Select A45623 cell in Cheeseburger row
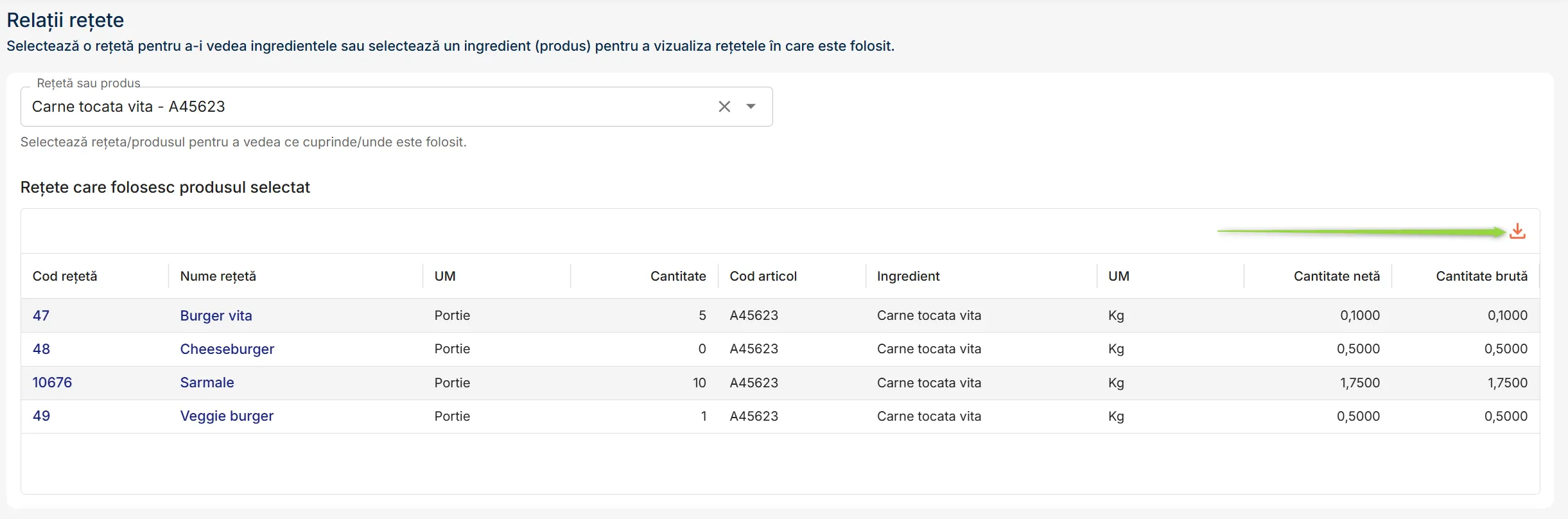Viewport: 1568px width, 519px height. pos(754,349)
